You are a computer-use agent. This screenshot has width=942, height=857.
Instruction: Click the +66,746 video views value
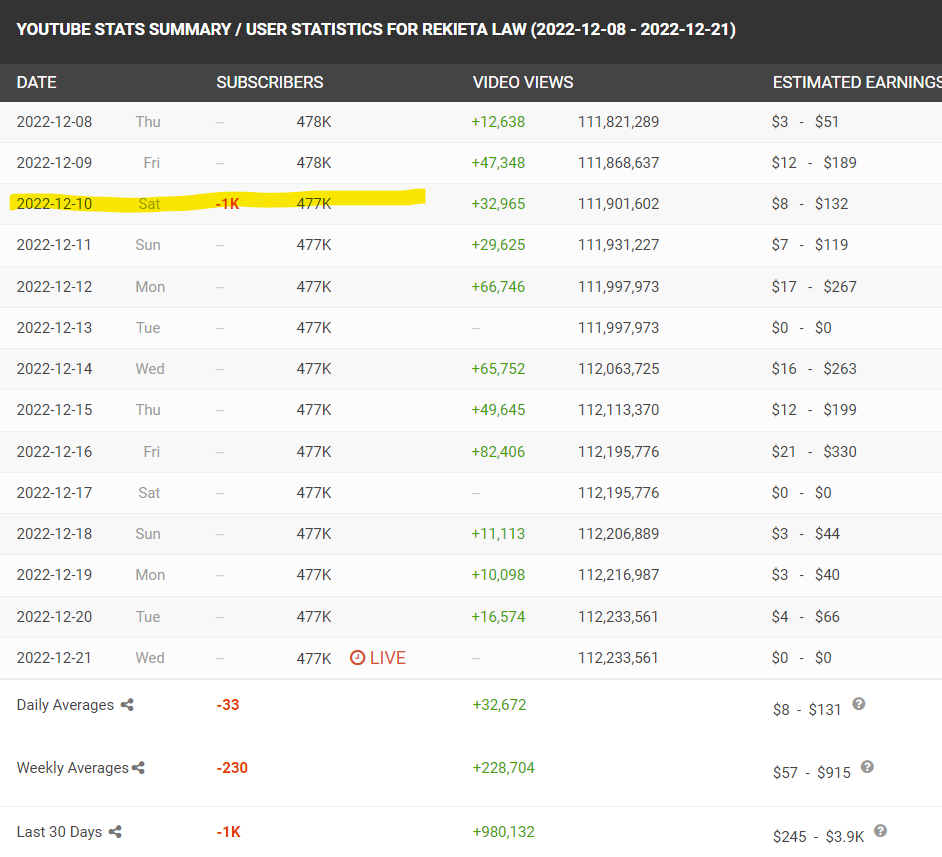[x=498, y=286]
